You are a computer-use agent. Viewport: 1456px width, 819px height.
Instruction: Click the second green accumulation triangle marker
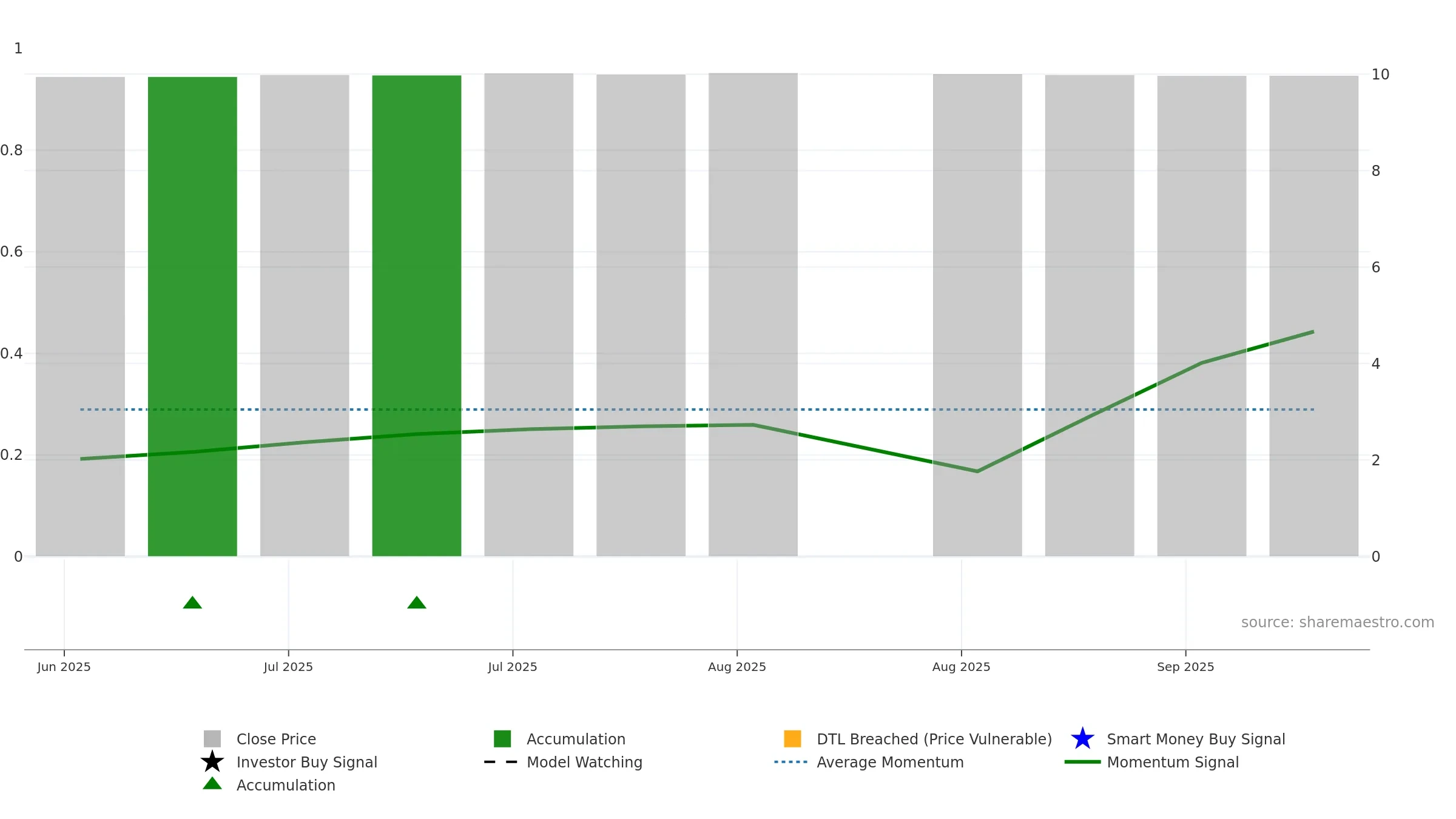pos(417,602)
